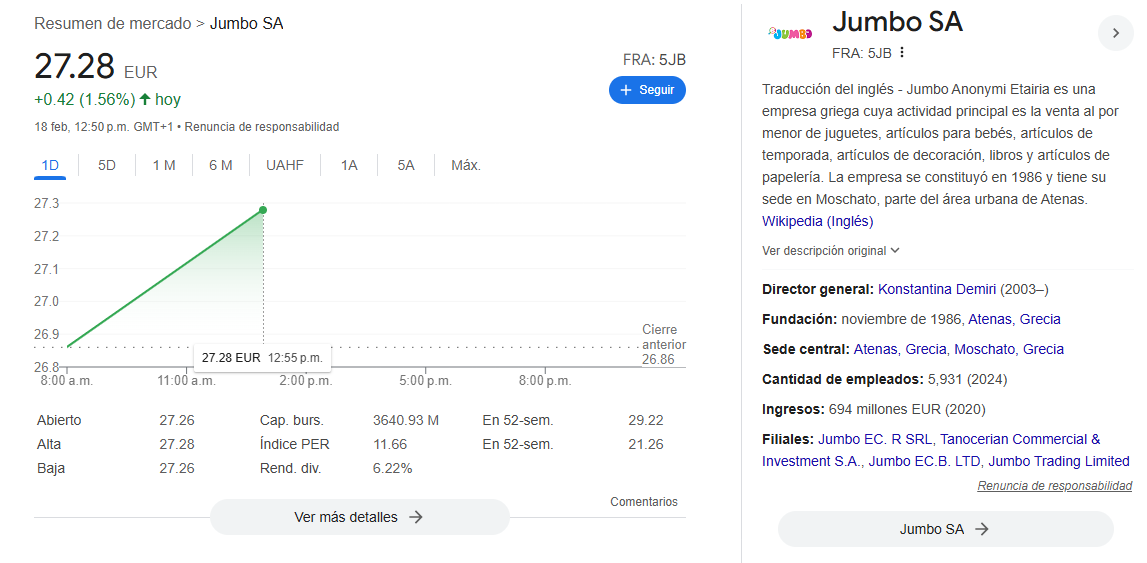Switch to the UAHF chart tab

coord(285,165)
